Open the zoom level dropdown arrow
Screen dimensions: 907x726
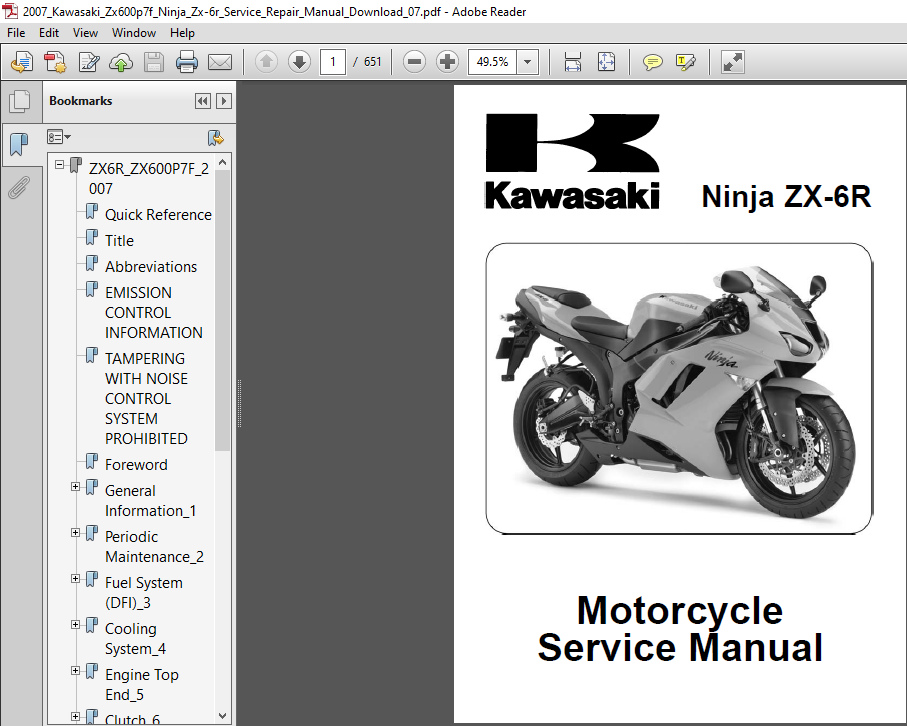click(x=527, y=61)
